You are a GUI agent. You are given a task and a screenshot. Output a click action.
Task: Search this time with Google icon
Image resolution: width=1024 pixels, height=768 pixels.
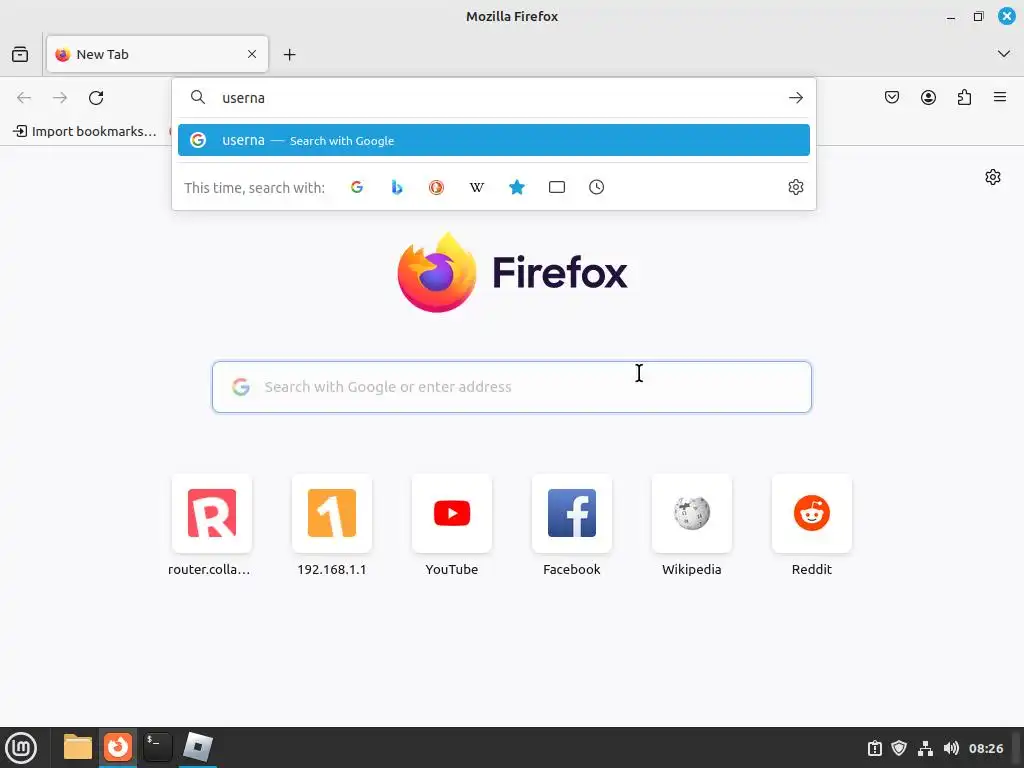click(357, 187)
